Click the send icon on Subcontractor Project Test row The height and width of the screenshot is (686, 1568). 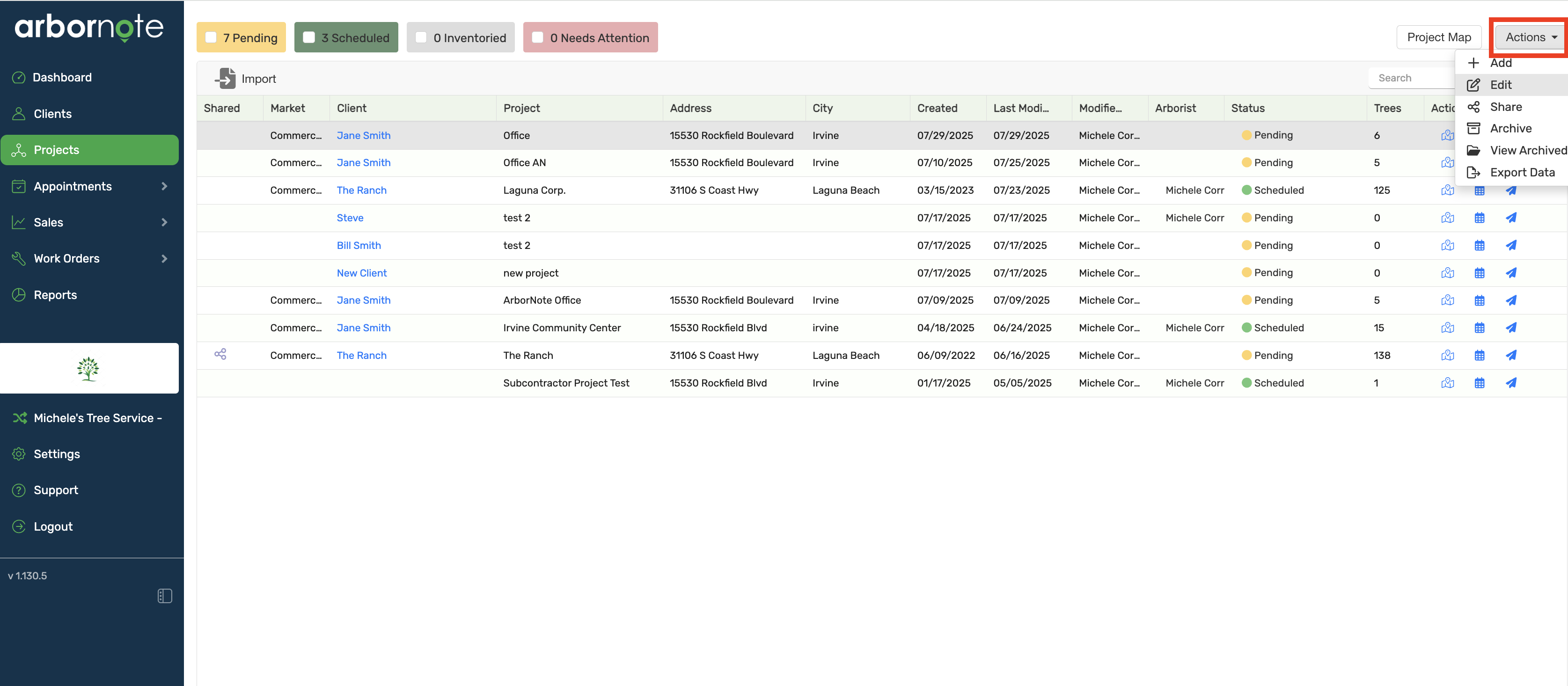(1511, 383)
